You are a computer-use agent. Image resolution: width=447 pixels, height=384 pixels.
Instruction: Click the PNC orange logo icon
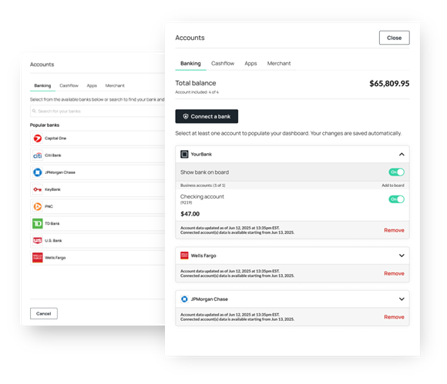(38, 206)
